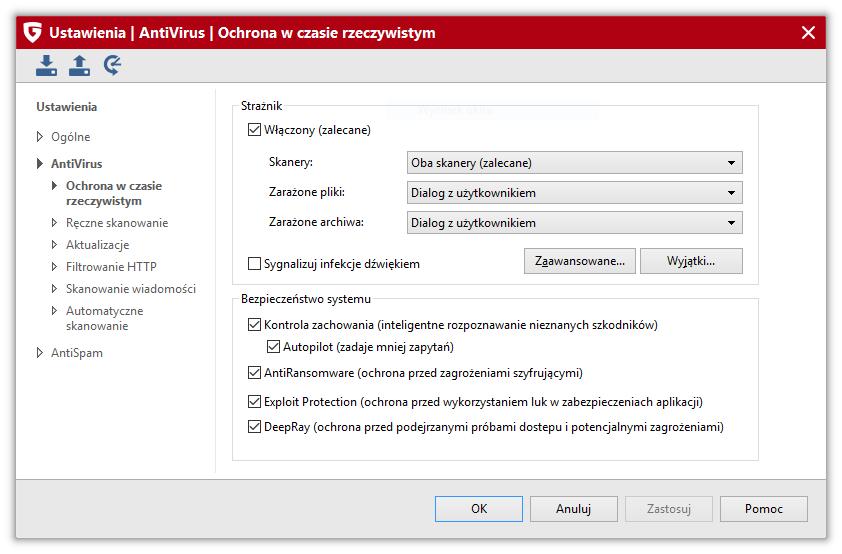Viewport: 842px width, 554px height.
Task: Click the G DATA shield logo
Action: pyautogui.click(x=33, y=33)
